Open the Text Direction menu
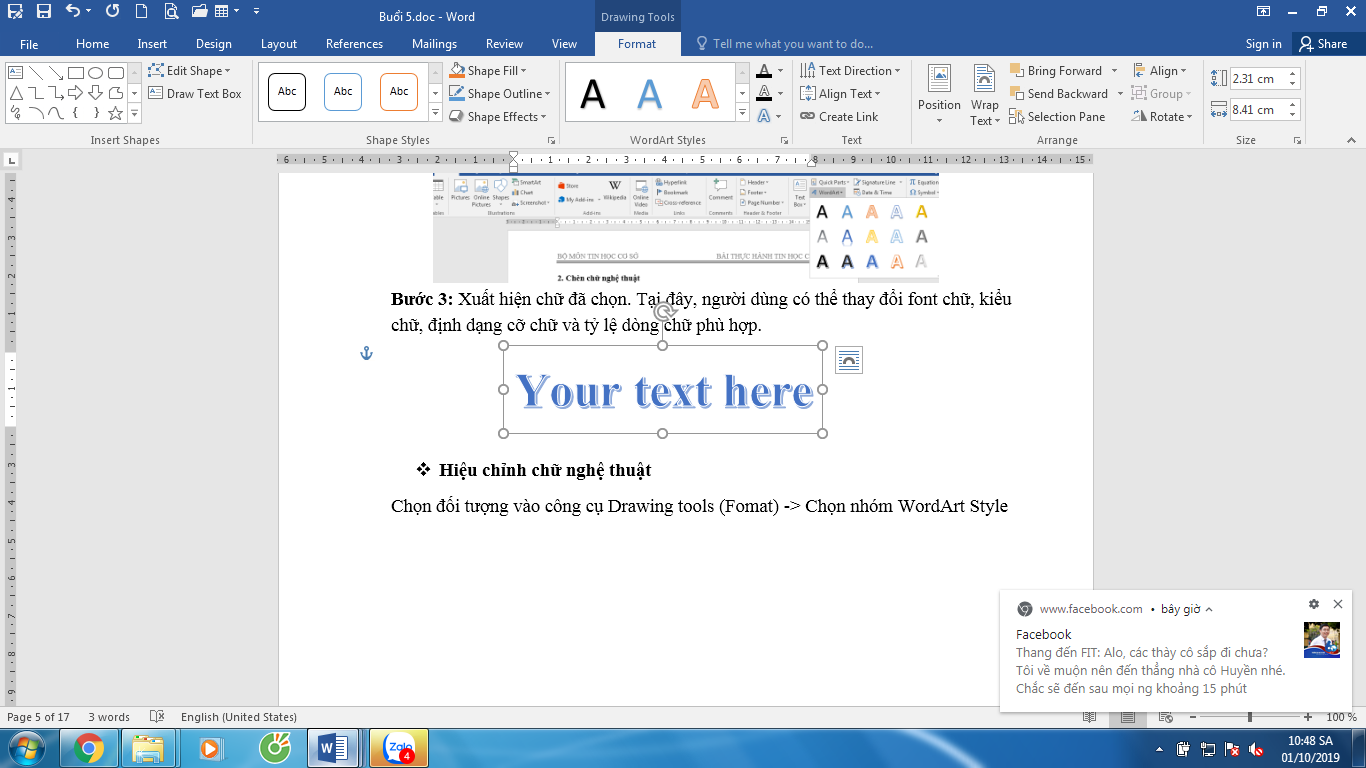This screenshot has width=1366, height=768. [851, 71]
